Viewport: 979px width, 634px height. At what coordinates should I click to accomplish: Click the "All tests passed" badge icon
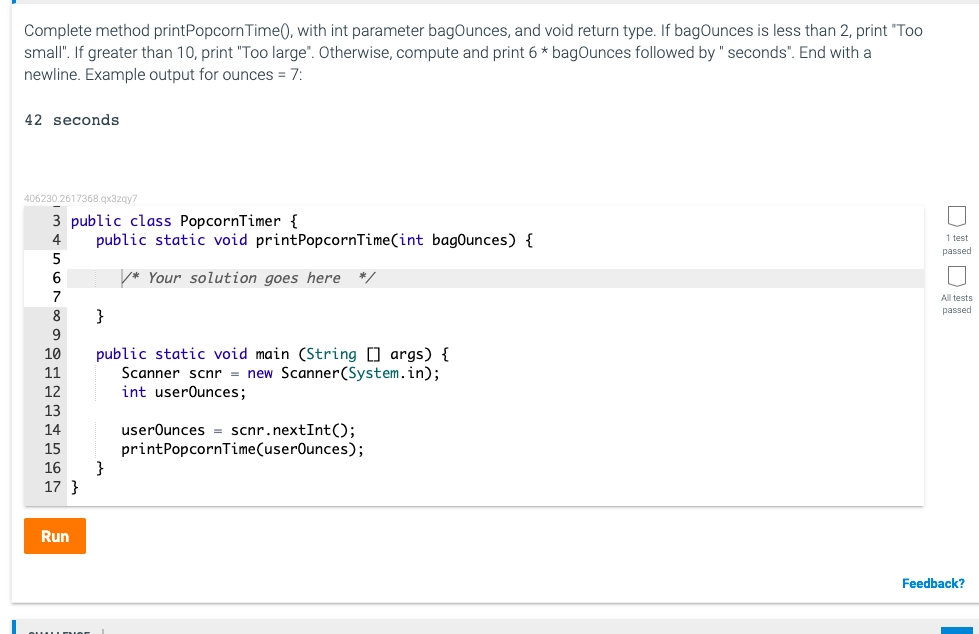click(x=956, y=277)
